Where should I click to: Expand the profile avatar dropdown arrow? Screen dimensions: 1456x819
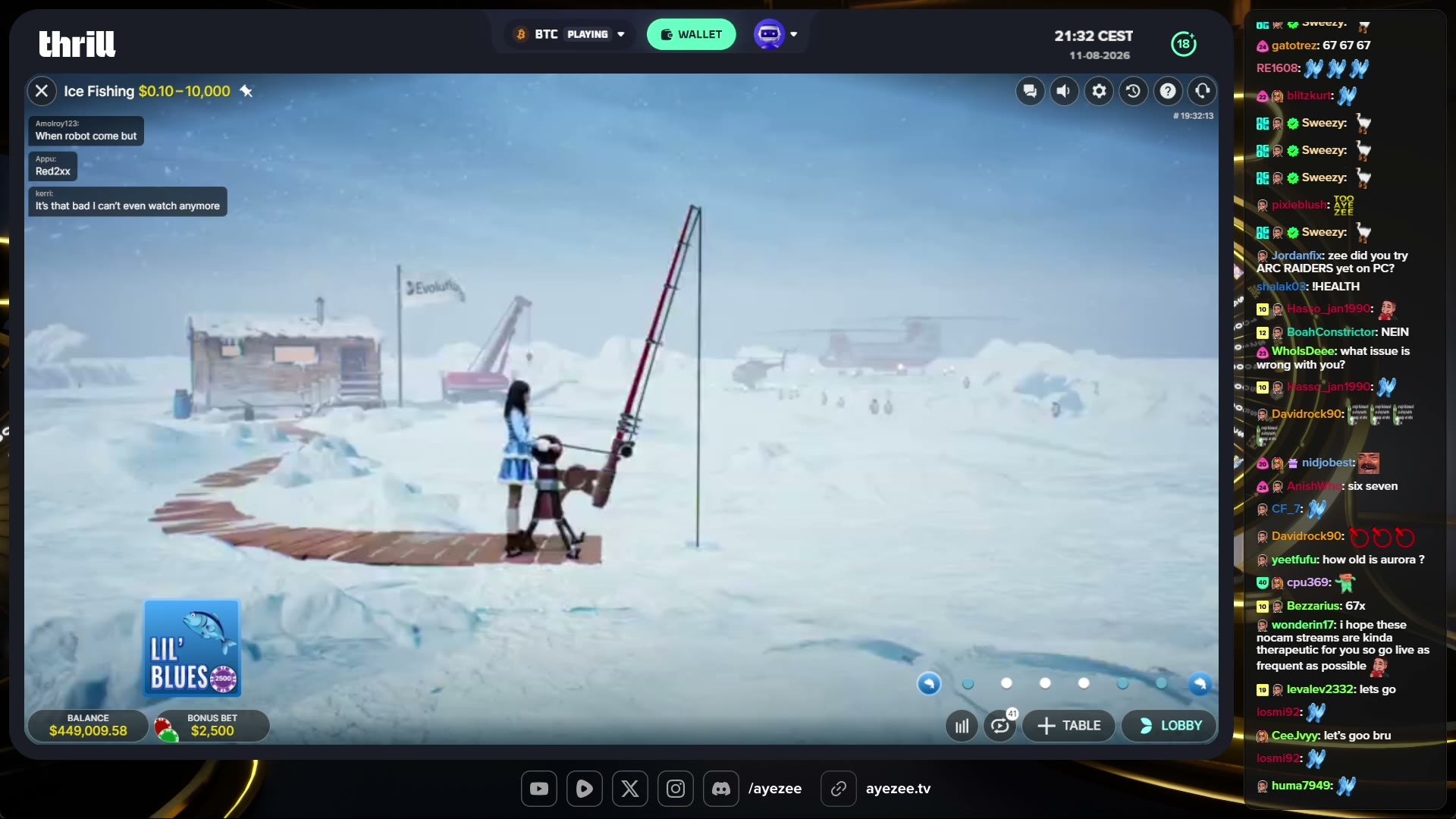(794, 34)
